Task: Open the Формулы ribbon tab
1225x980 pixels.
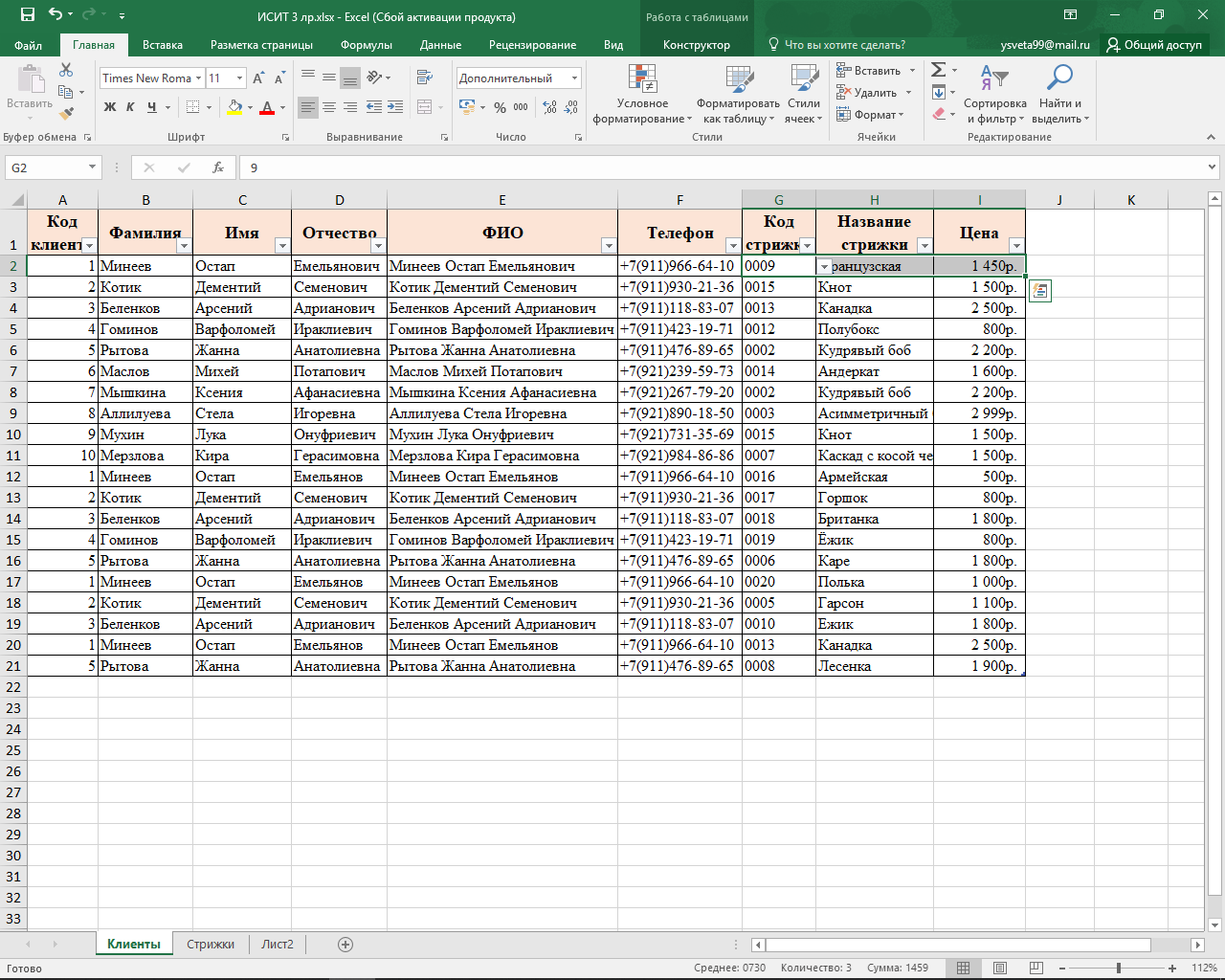Action: point(366,45)
